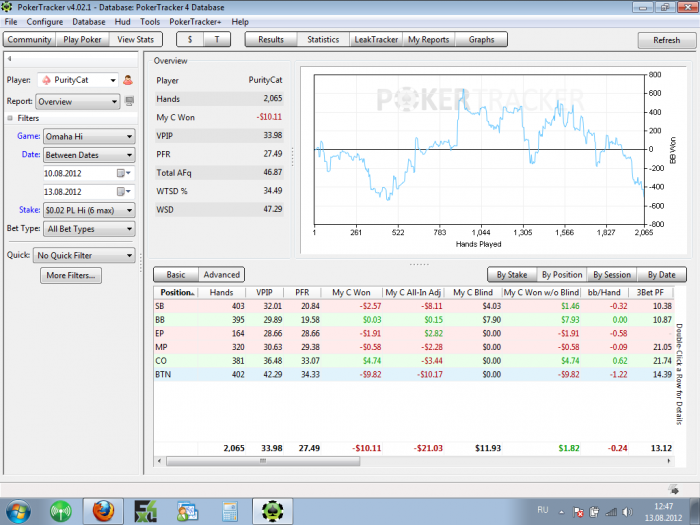Screen dimensions: 700x525
Task: Collapse the left sidebar panel arrow
Action: 9,58
